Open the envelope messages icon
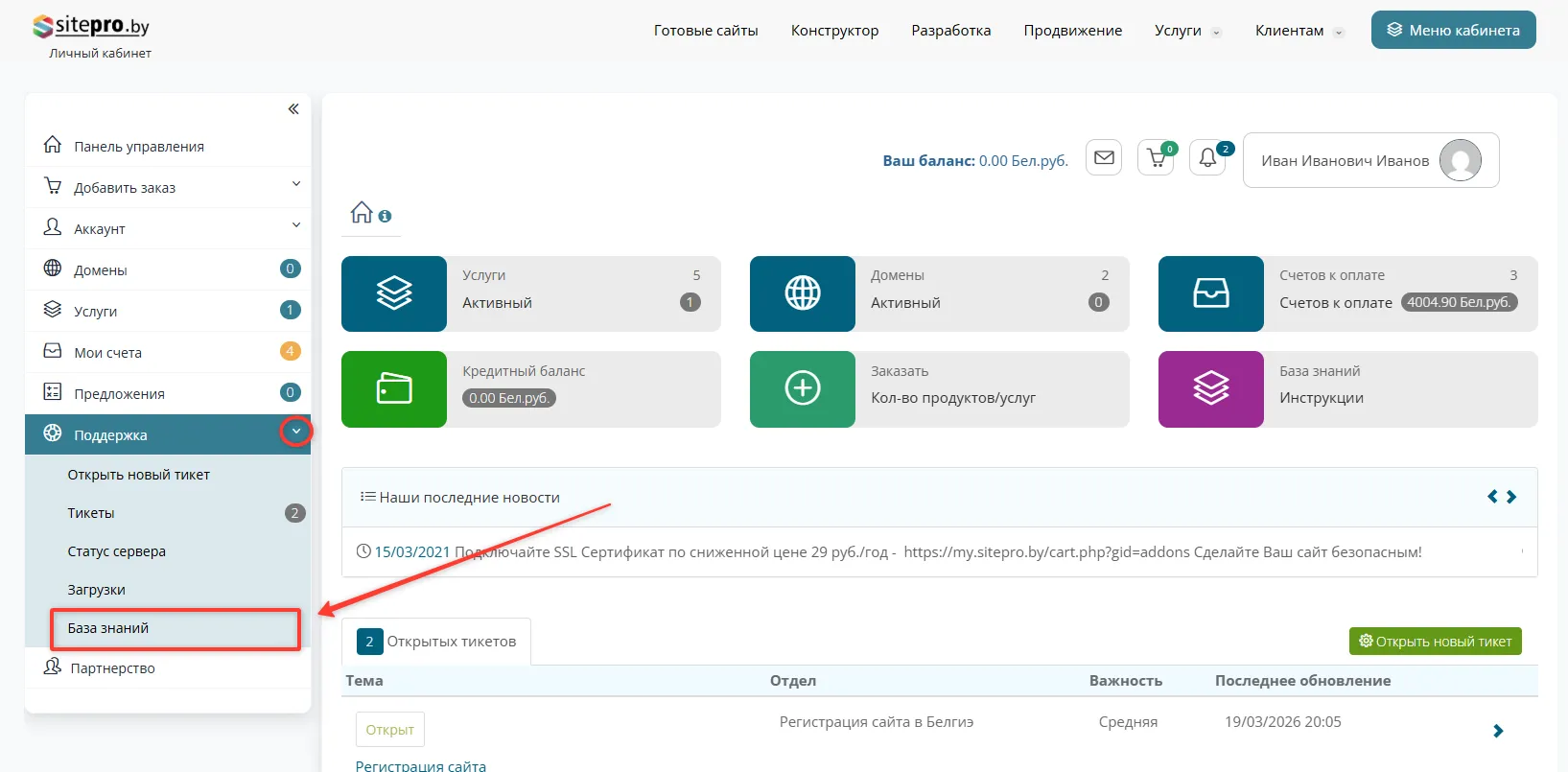The image size is (1568, 772). click(1104, 158)
